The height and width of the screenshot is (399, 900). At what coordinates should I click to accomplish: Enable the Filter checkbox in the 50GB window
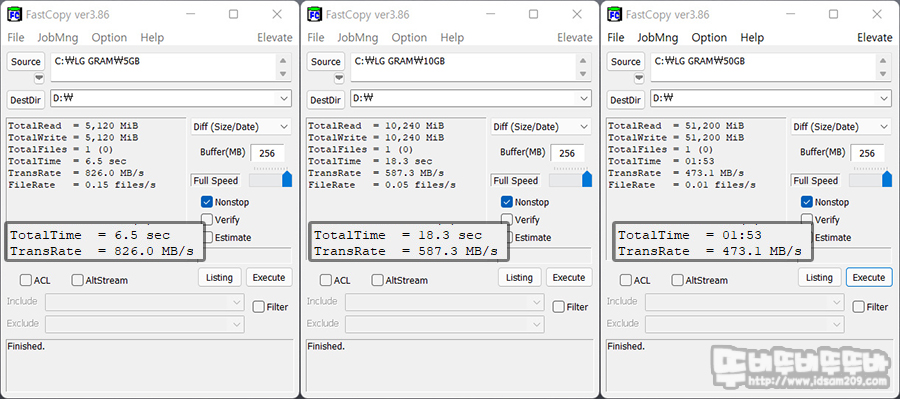point(859,307)
